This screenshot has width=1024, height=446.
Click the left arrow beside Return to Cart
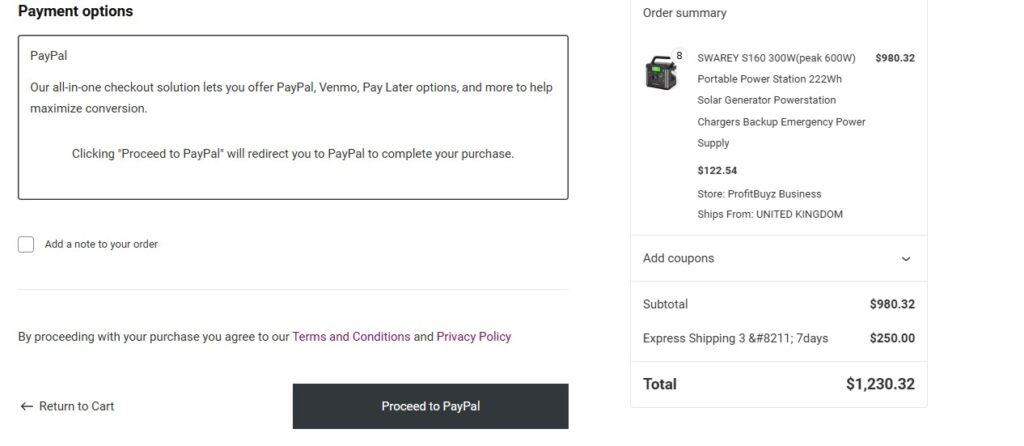[27, 406]
